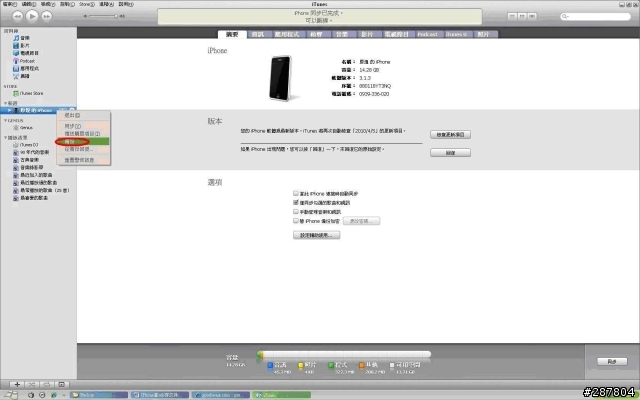This screenshot has width=640, height=400.
Task: Click the plus button to add a playlist
Action: [17, 384]
